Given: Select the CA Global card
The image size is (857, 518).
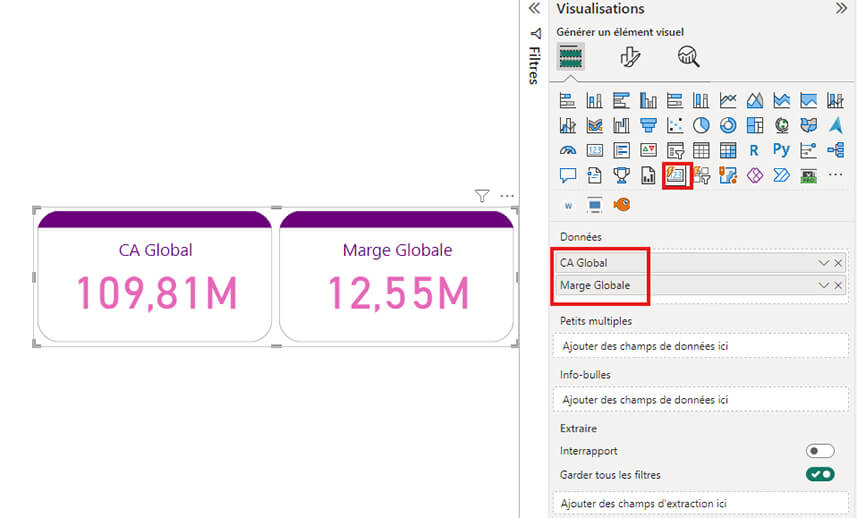Looking at the screenshot, I should [155, 276].
